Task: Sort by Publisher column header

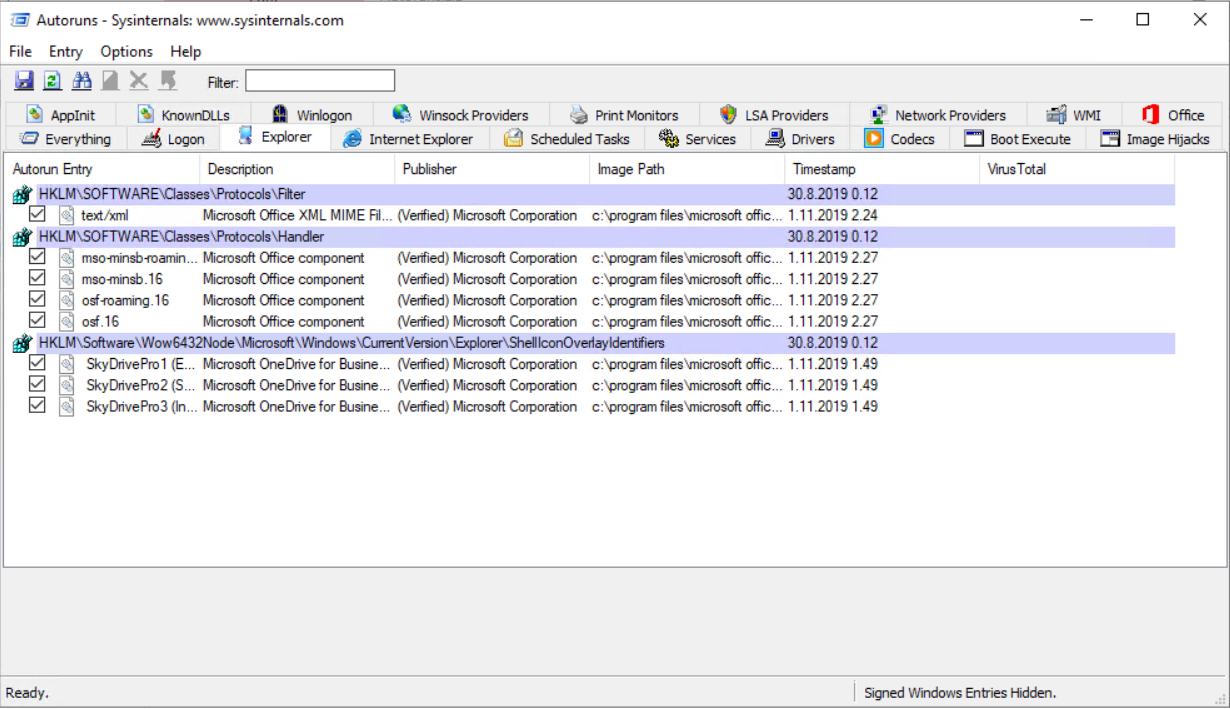Action: pyautogui.click(x=492, y=169)
